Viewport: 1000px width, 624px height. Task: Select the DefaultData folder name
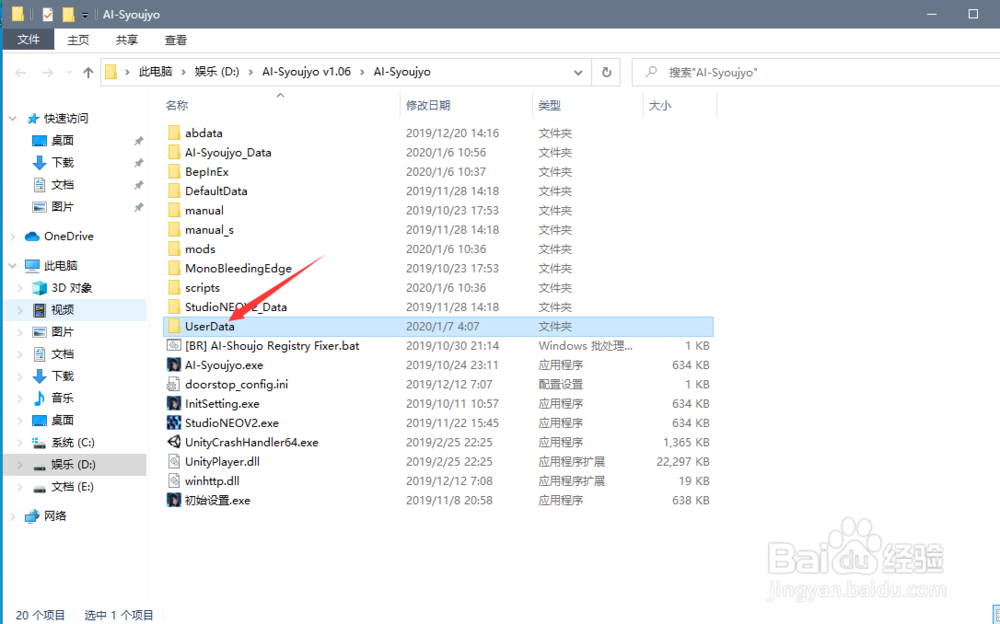[x=216, y=191]
